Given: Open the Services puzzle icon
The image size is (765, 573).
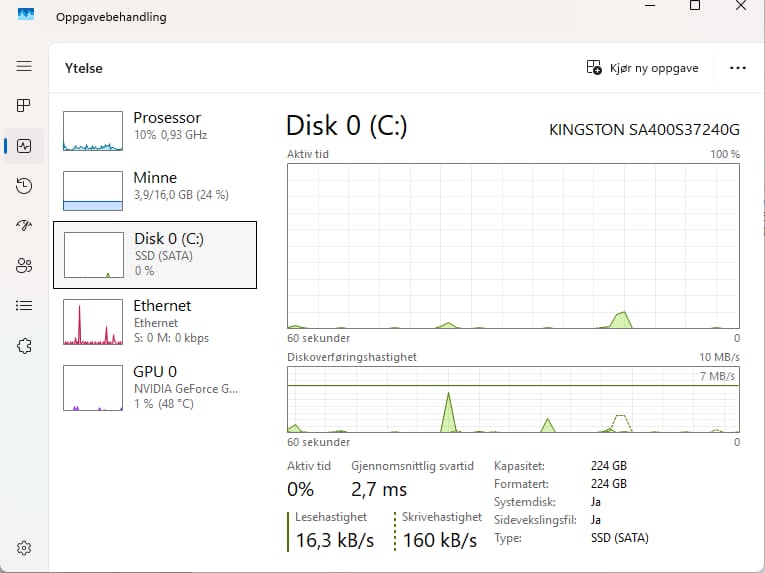Looking at the screenshot, I should pos(24,346).
